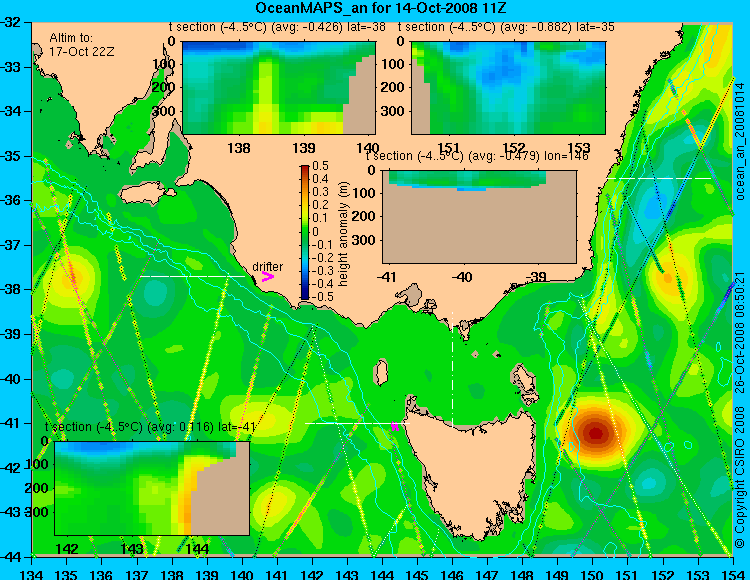Click the white dashed section line at latitude -35.5
The image size is (750, 580).
(x=659, y=178)
